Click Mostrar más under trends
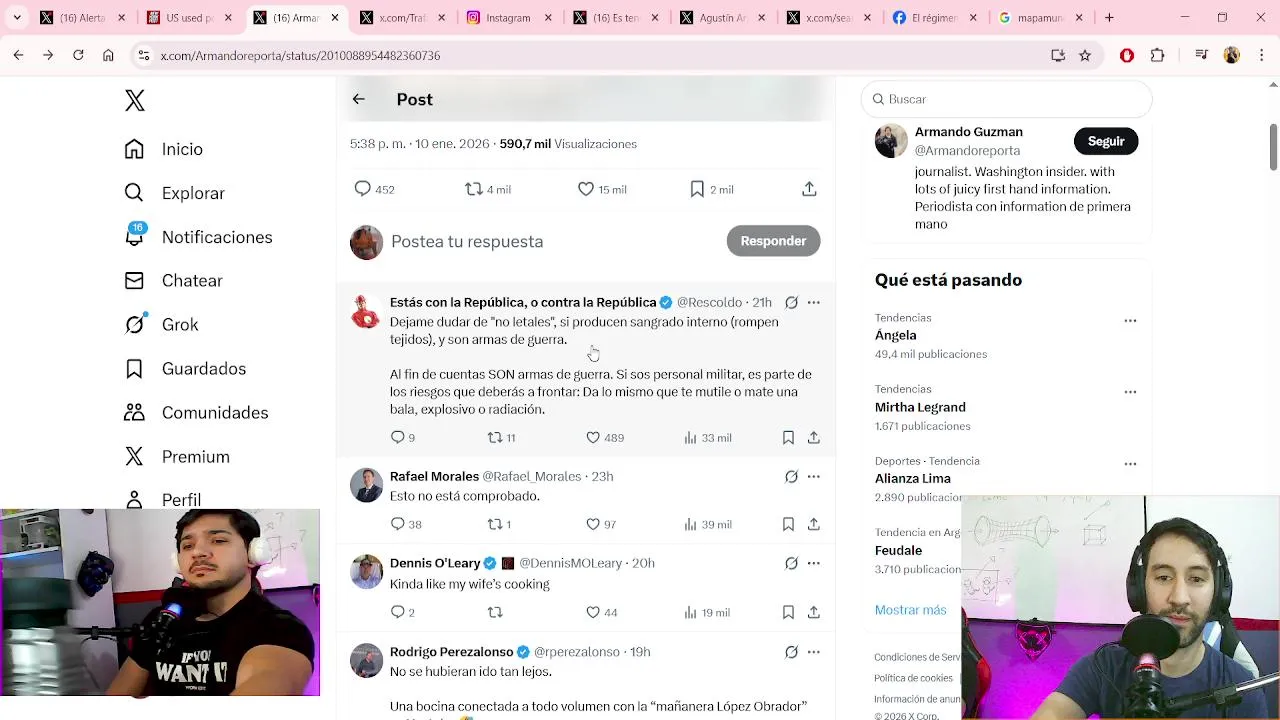Image resolution: width=1280 pixels, height=720 pixels. click(x=910, y=610)
